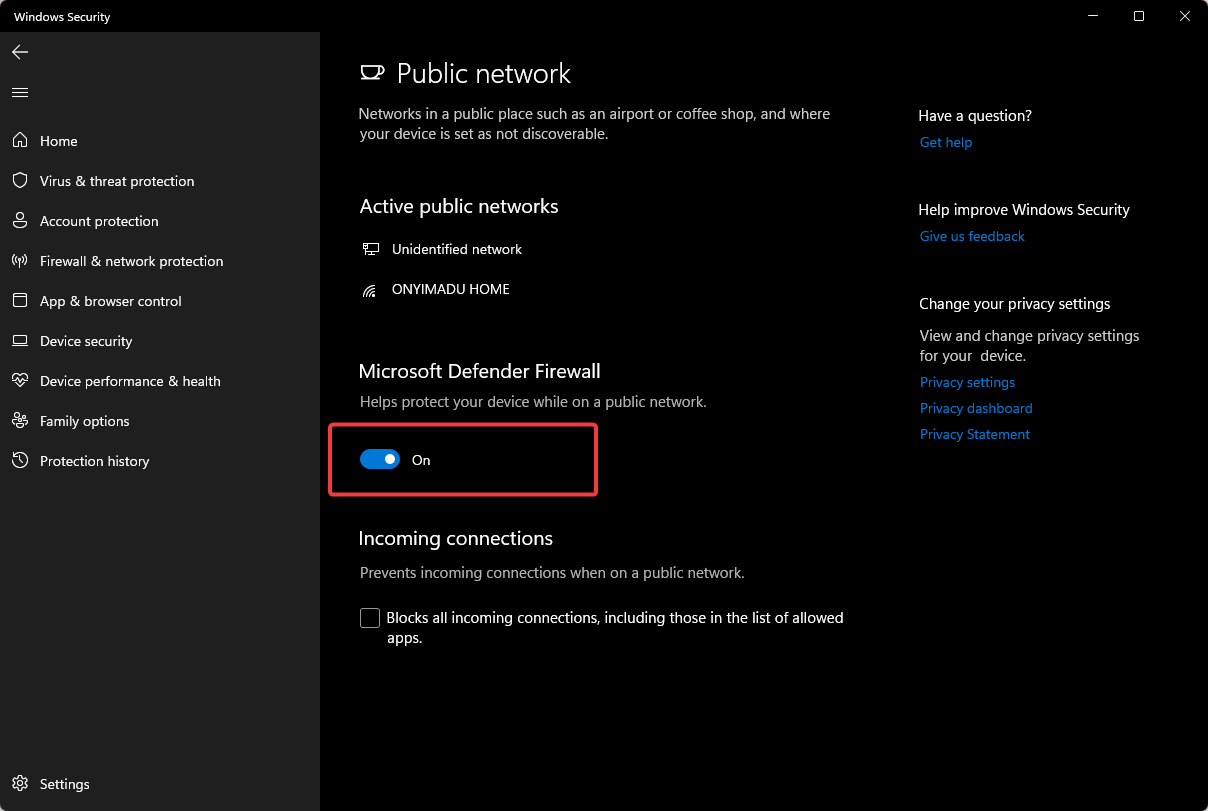Check the Blocks all incoming connections checkbox
1208x811 pixels.
370,618
